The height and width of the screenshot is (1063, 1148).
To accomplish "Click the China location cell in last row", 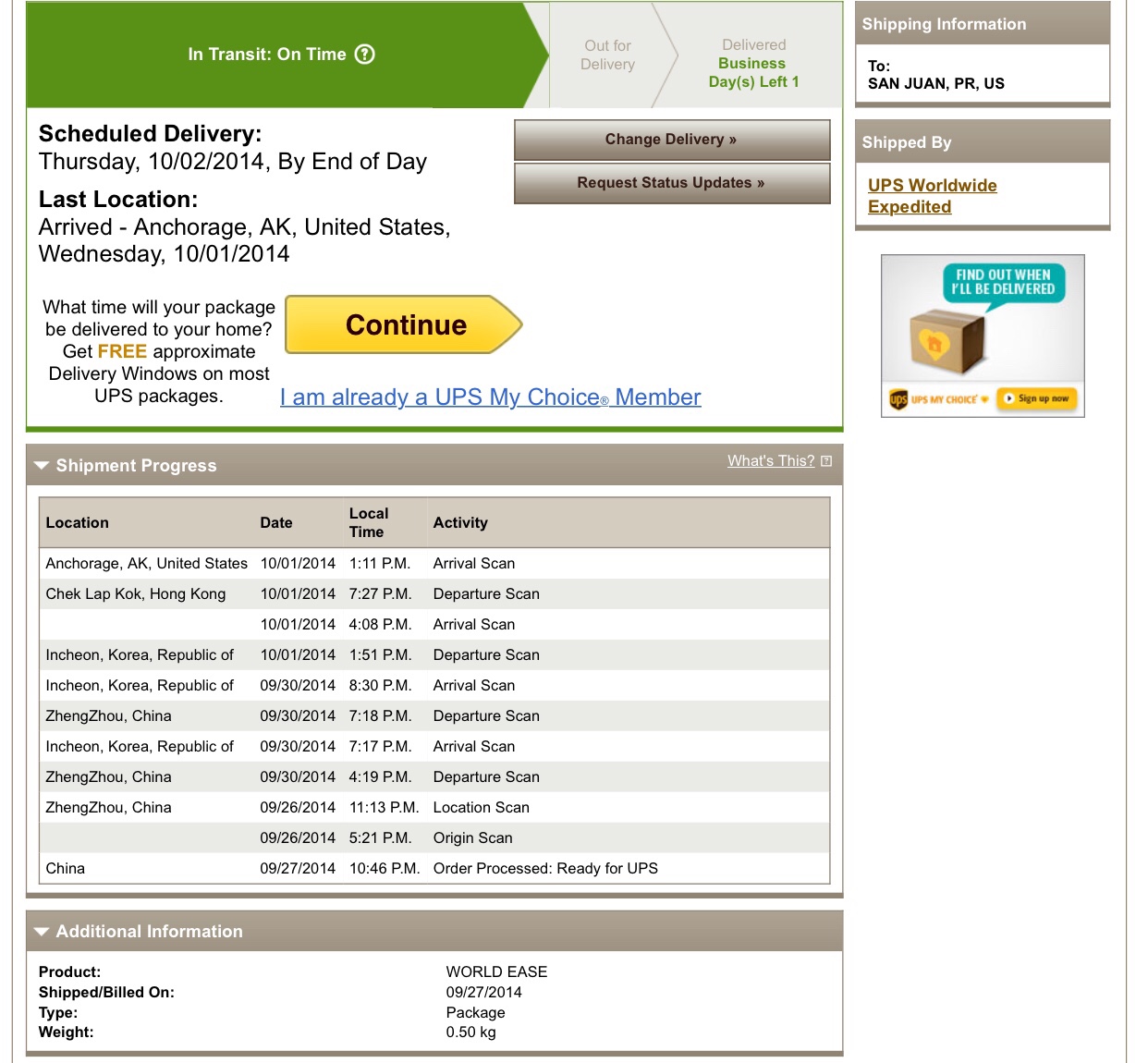I will tap(66, 869).
